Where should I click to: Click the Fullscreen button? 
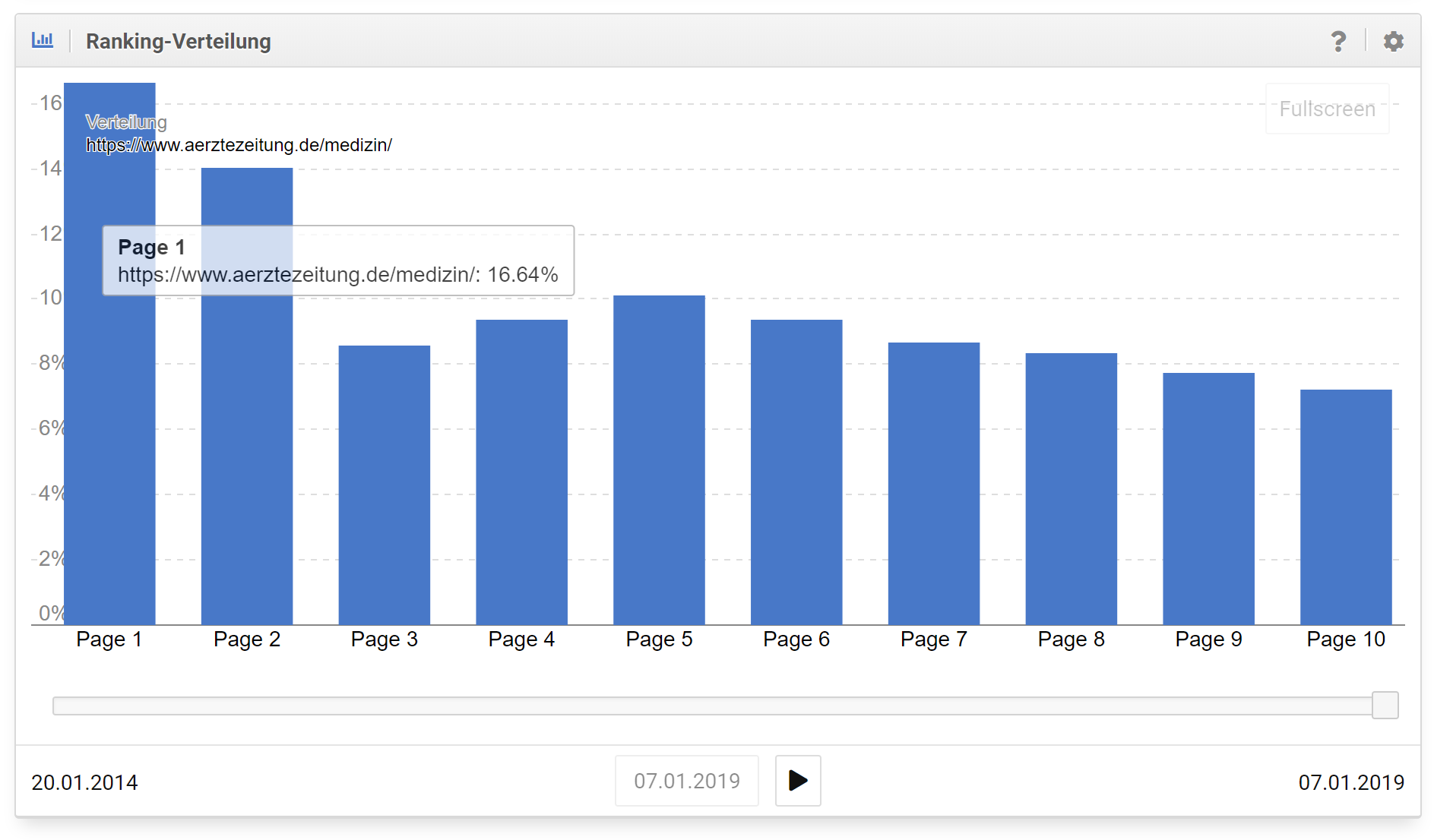[x=1327, y=109]
